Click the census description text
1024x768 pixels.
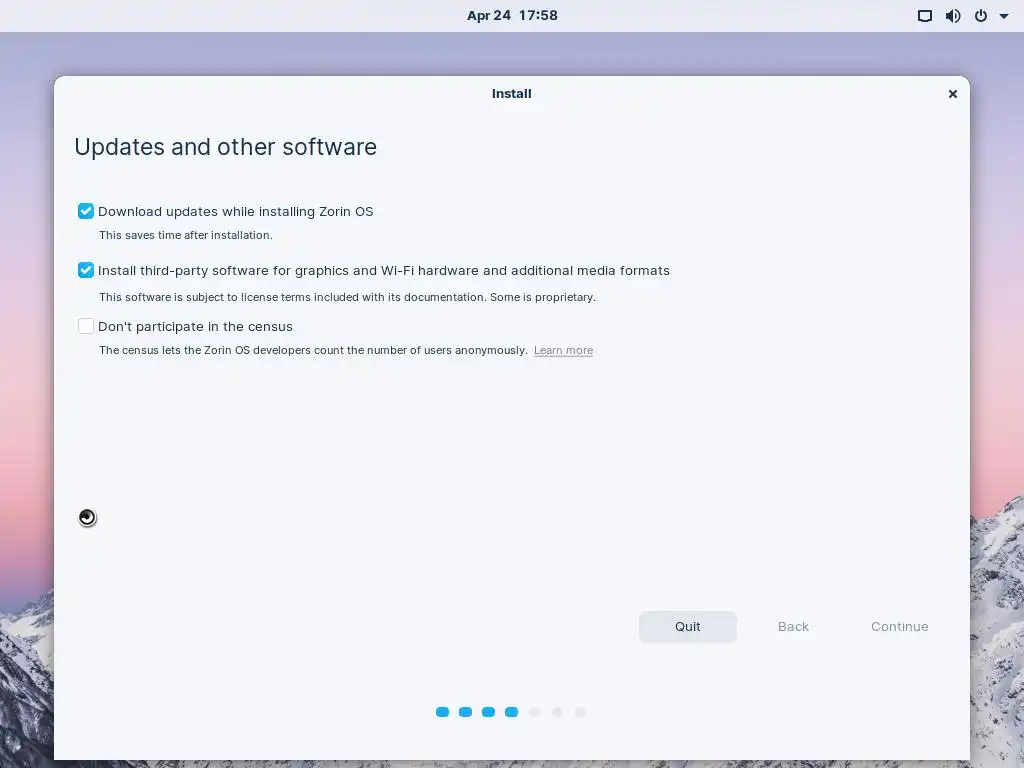pos(313,350)
